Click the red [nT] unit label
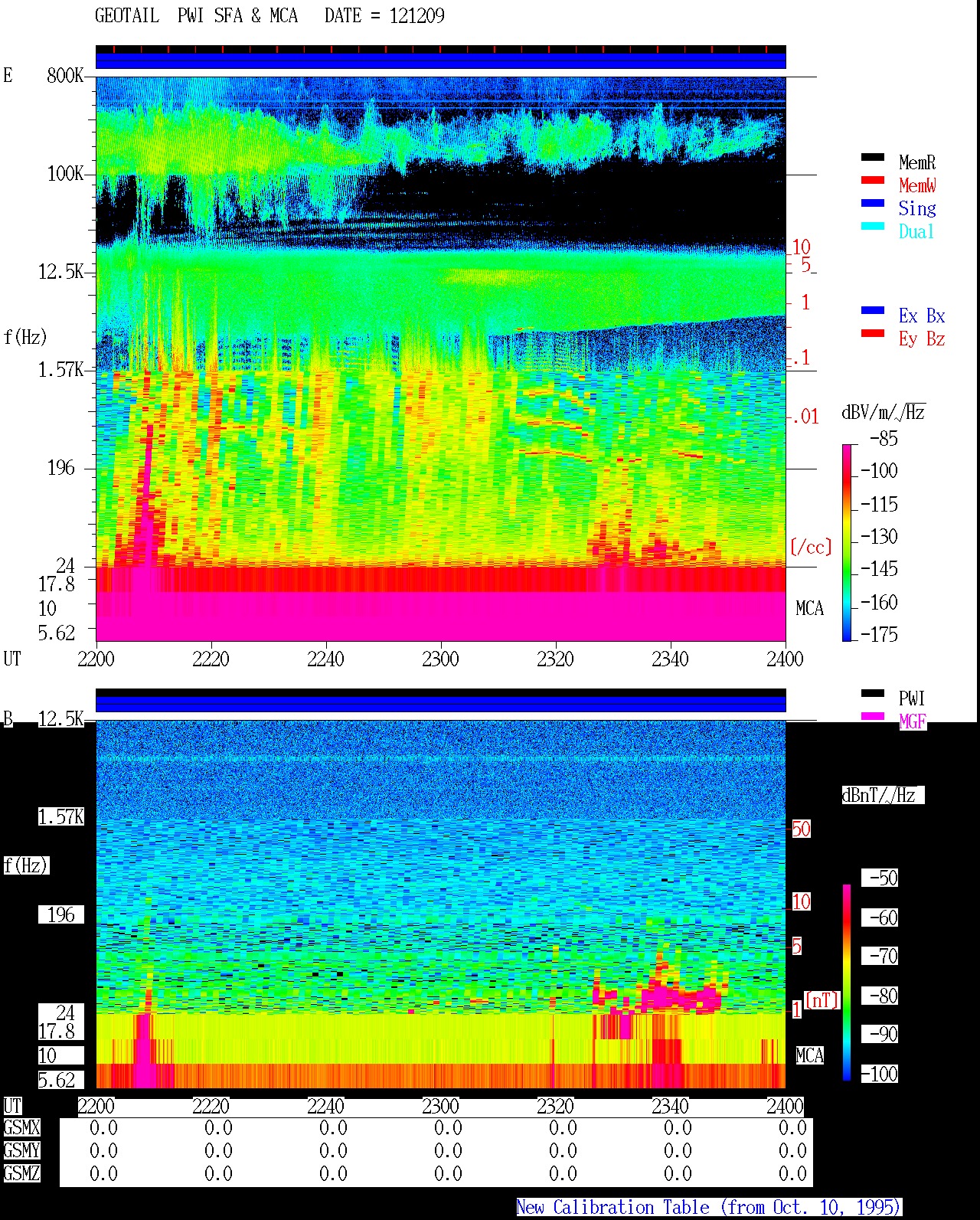Viewport: 980px width, 1220px height. click(822, 1000)
